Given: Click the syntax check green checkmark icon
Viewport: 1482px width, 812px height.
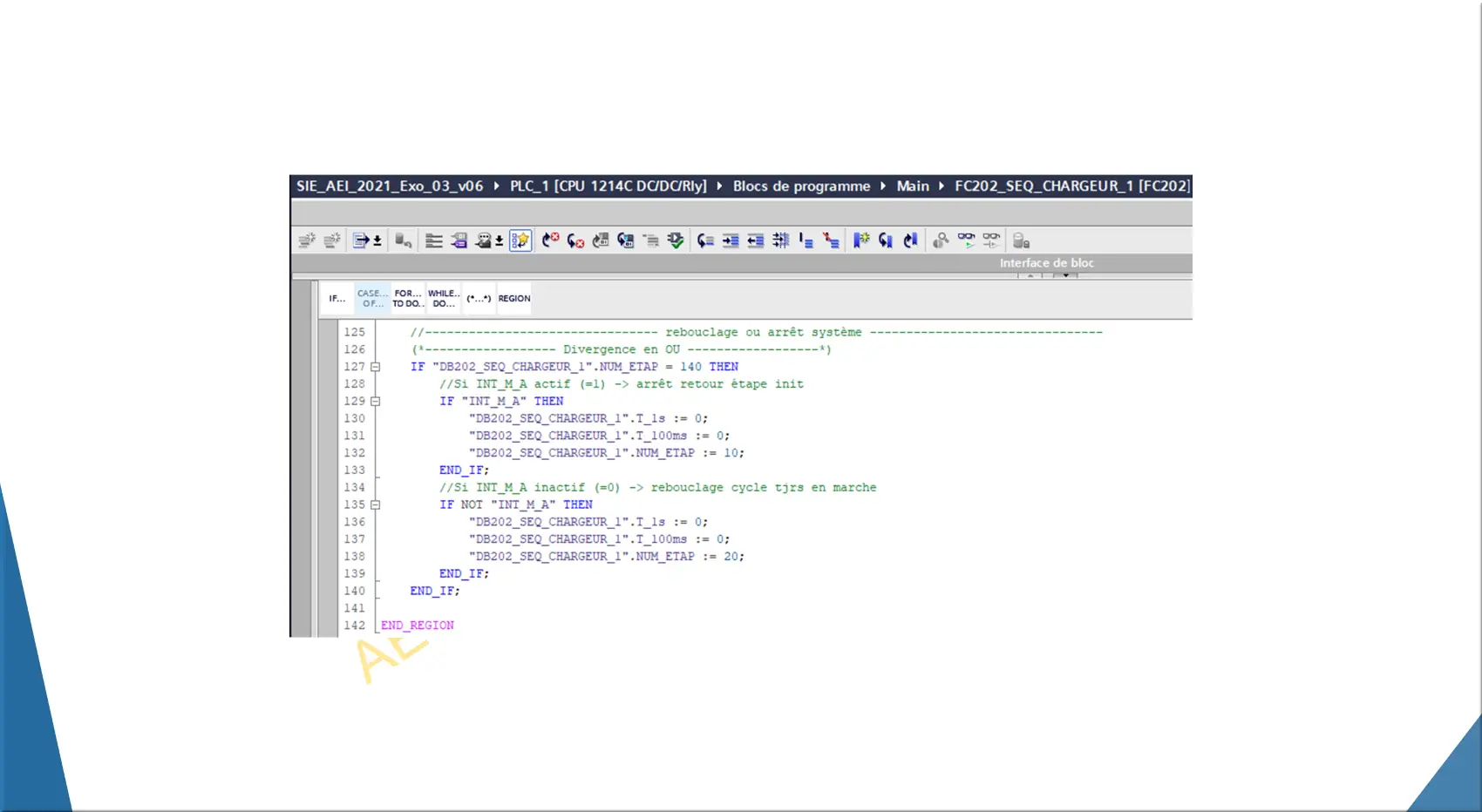Looking at the screenshot, I should pos(676,240).
